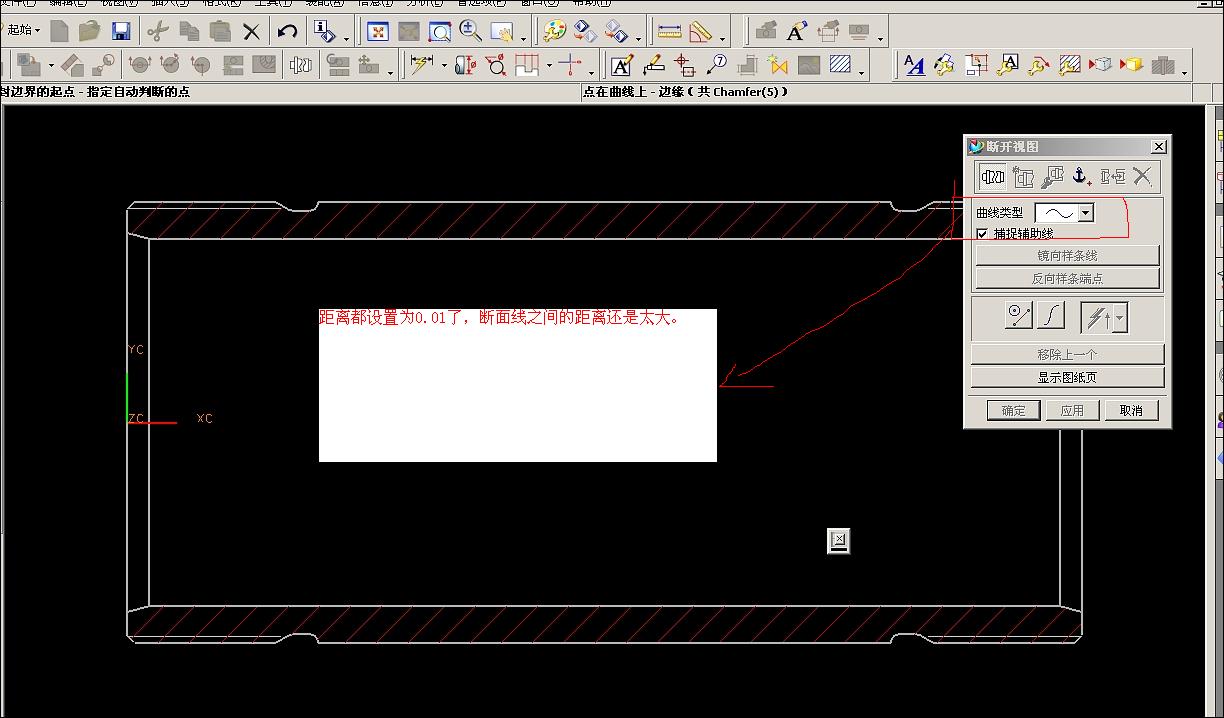This screenshot has height=718, width=1224.
Task: Click the inferred dimension lightning icon
Action: (x=421, y=65)
